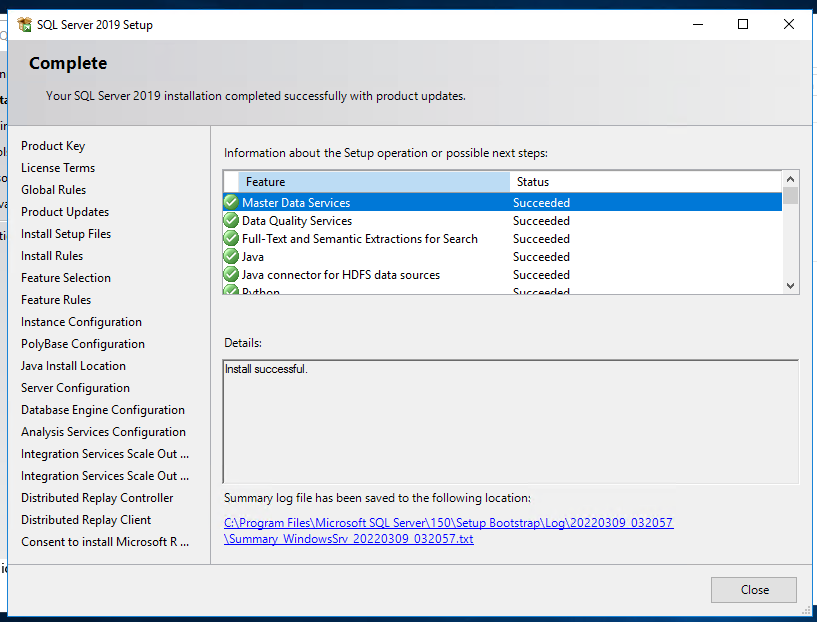Select Java connector for HDFS data sources row
817x622 pixels.
coord(502,275)
